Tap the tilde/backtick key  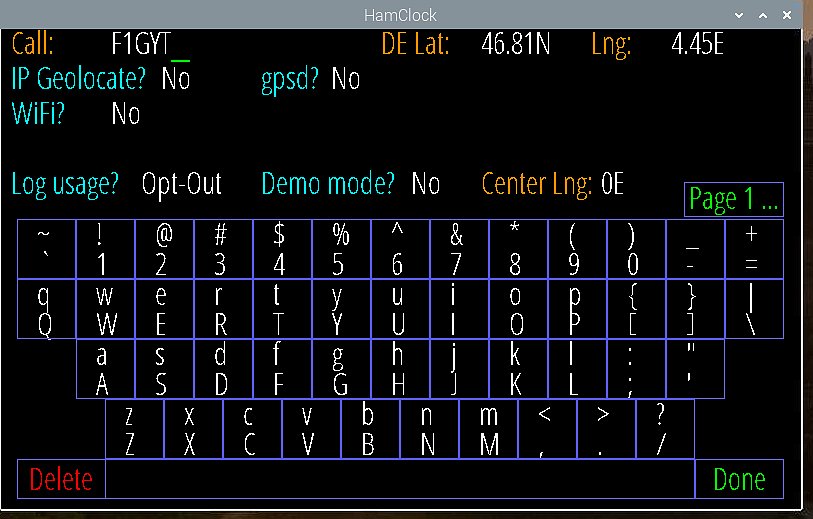click(47, 249)
